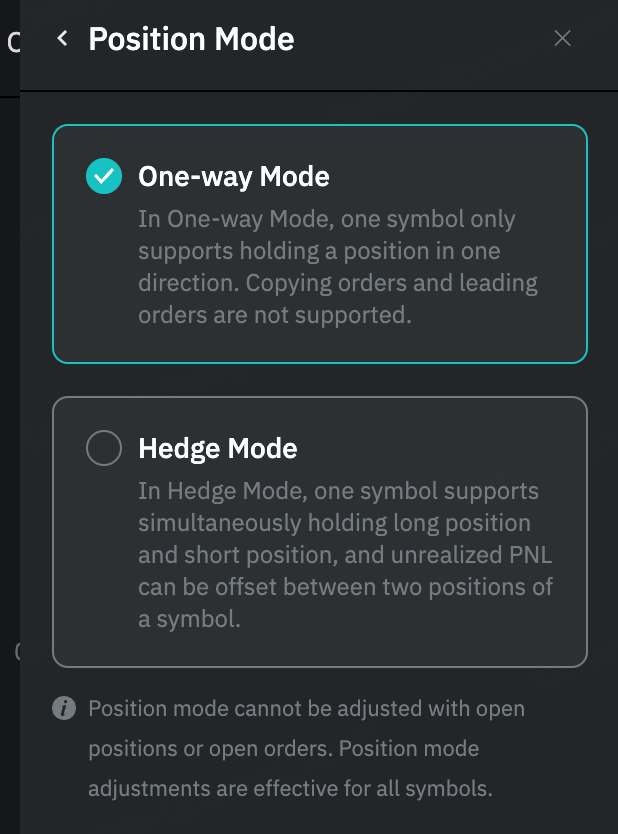The height and width of the screenshot is (834, 618).
Task: Choose the "Hedge Mode" heading label
Action: tap(217, 449)
